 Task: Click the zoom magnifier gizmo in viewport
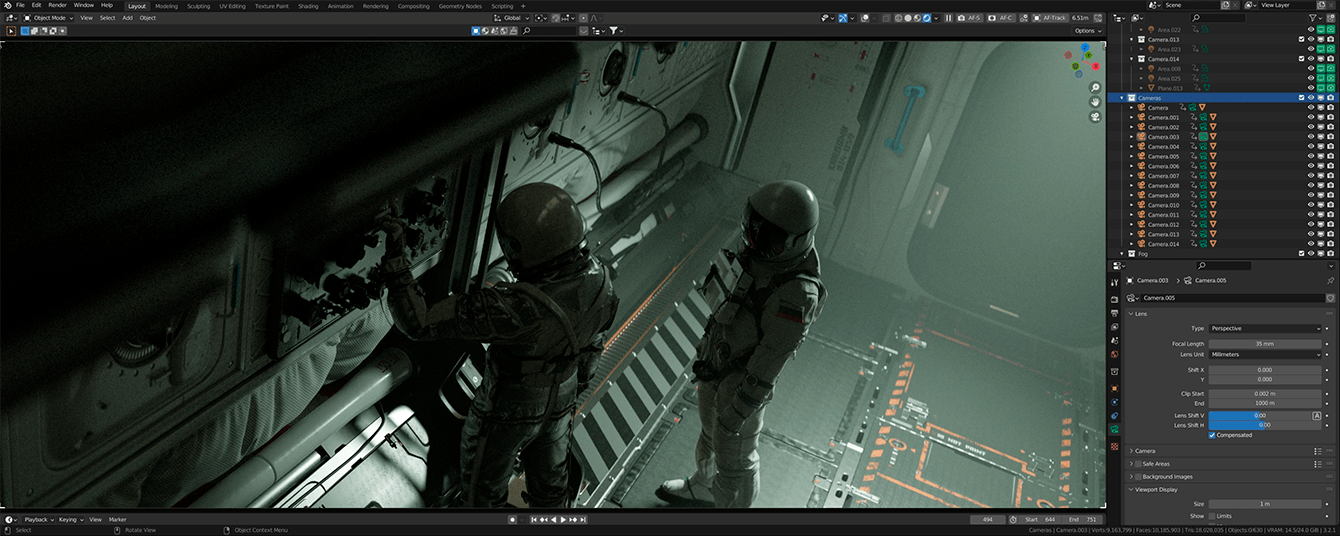(x=1095, y=88)
